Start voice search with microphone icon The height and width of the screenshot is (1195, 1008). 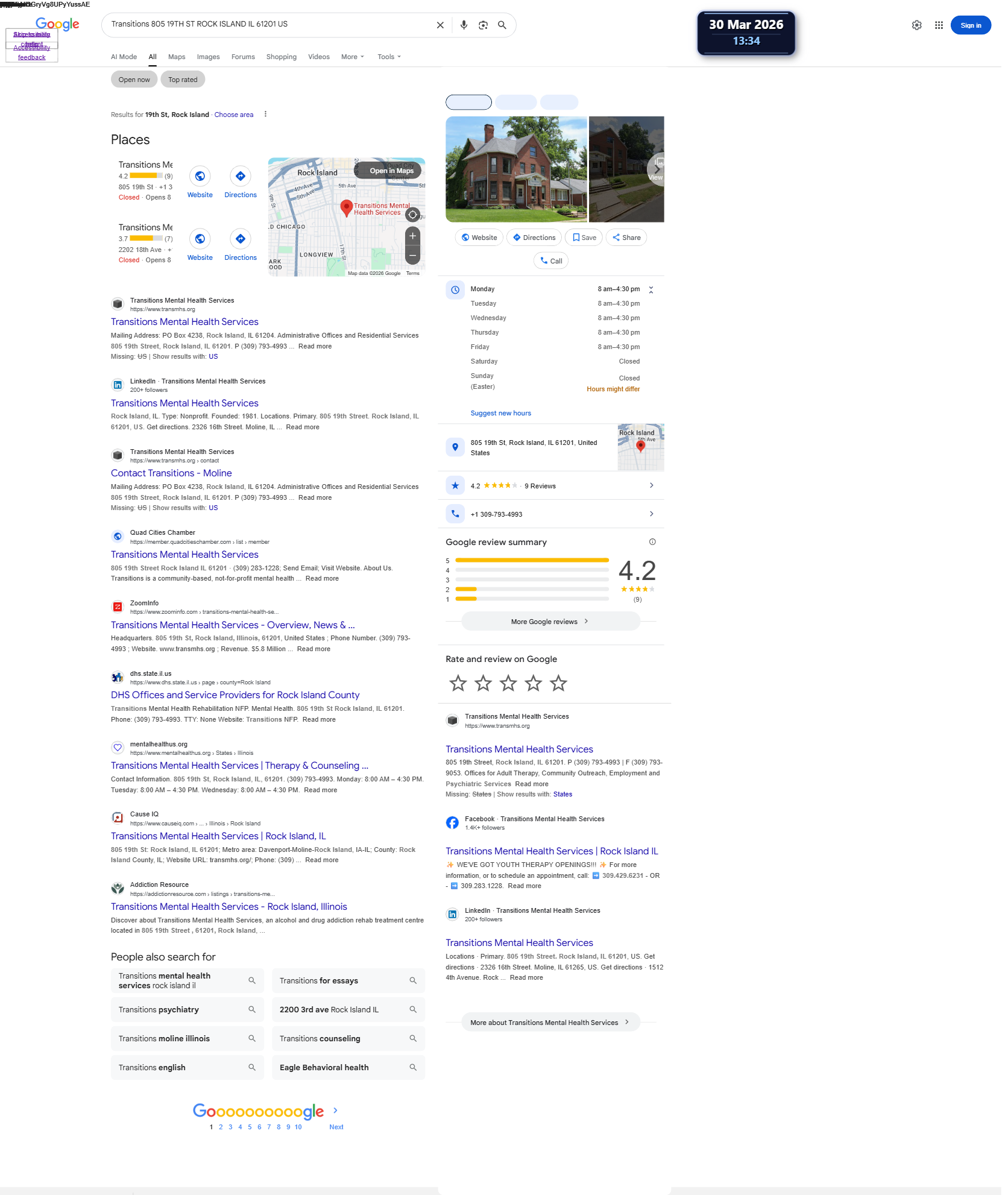pyautogui.click(x=464, y=25)
